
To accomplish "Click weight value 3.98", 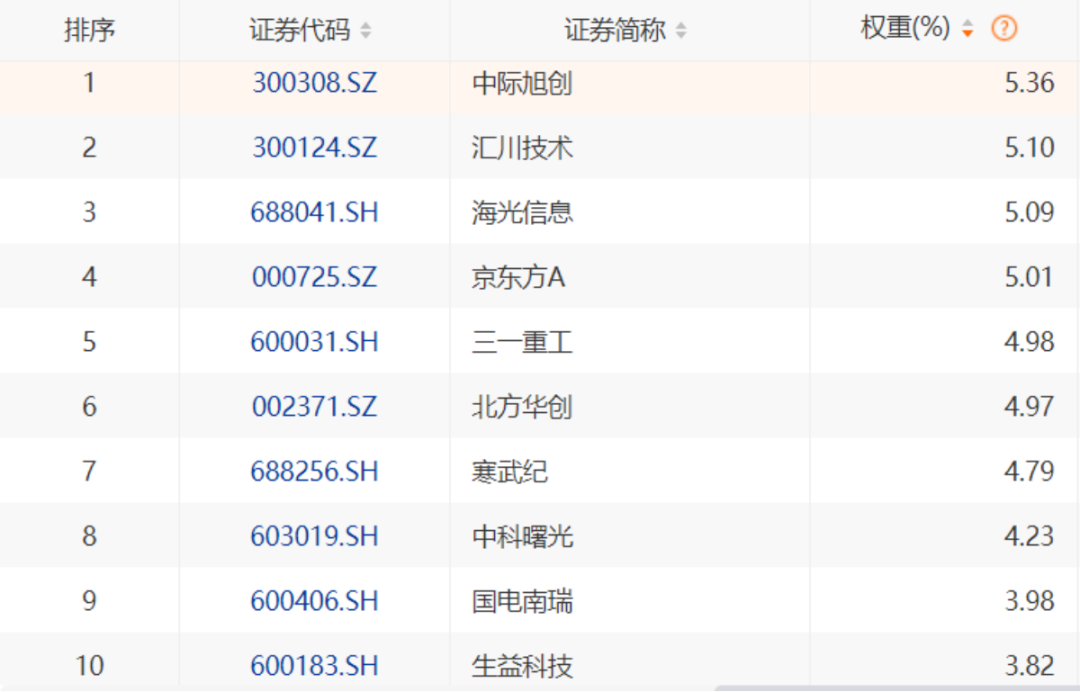I will (x=1030, y=601).
